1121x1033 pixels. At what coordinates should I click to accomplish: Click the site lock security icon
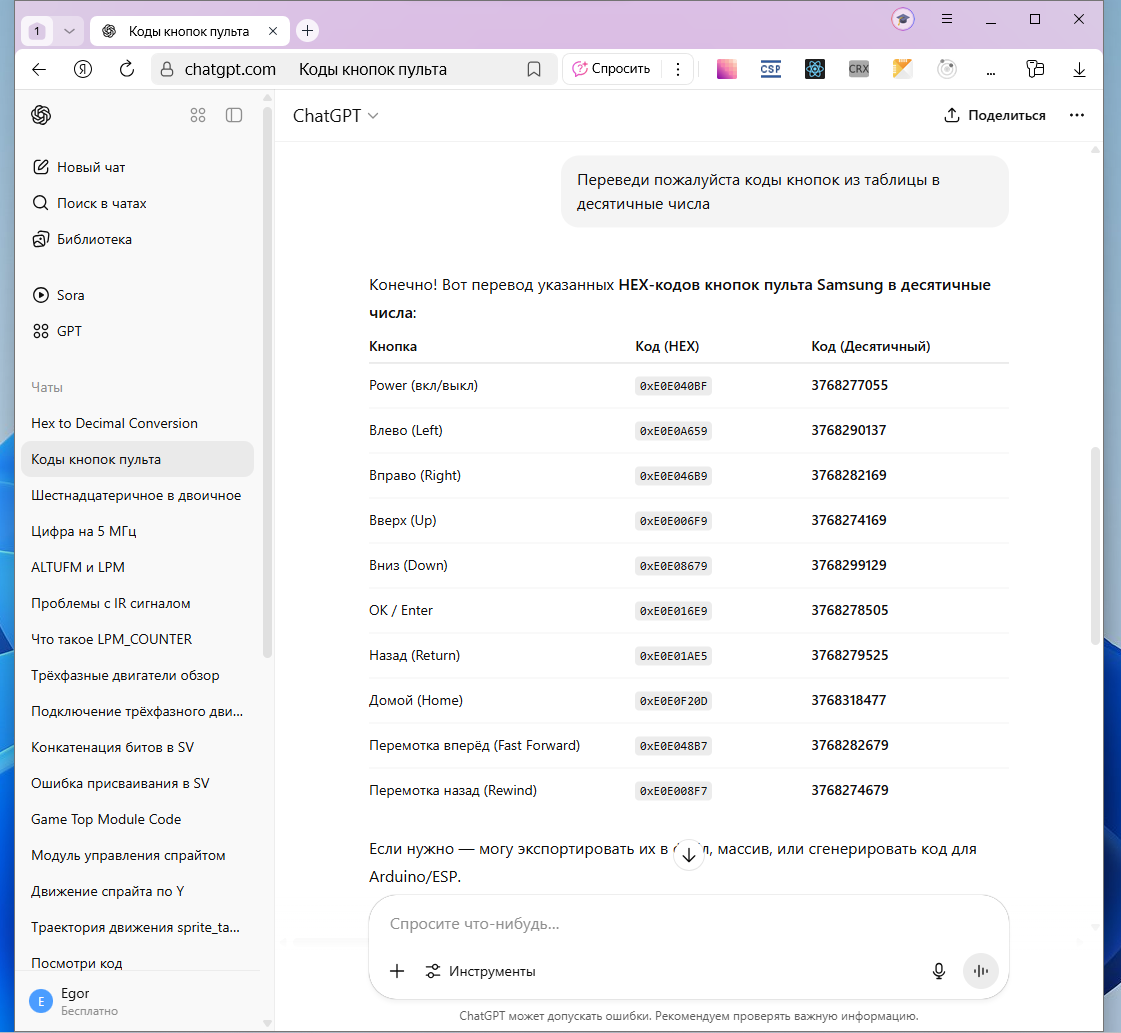[x=167, y=69]
